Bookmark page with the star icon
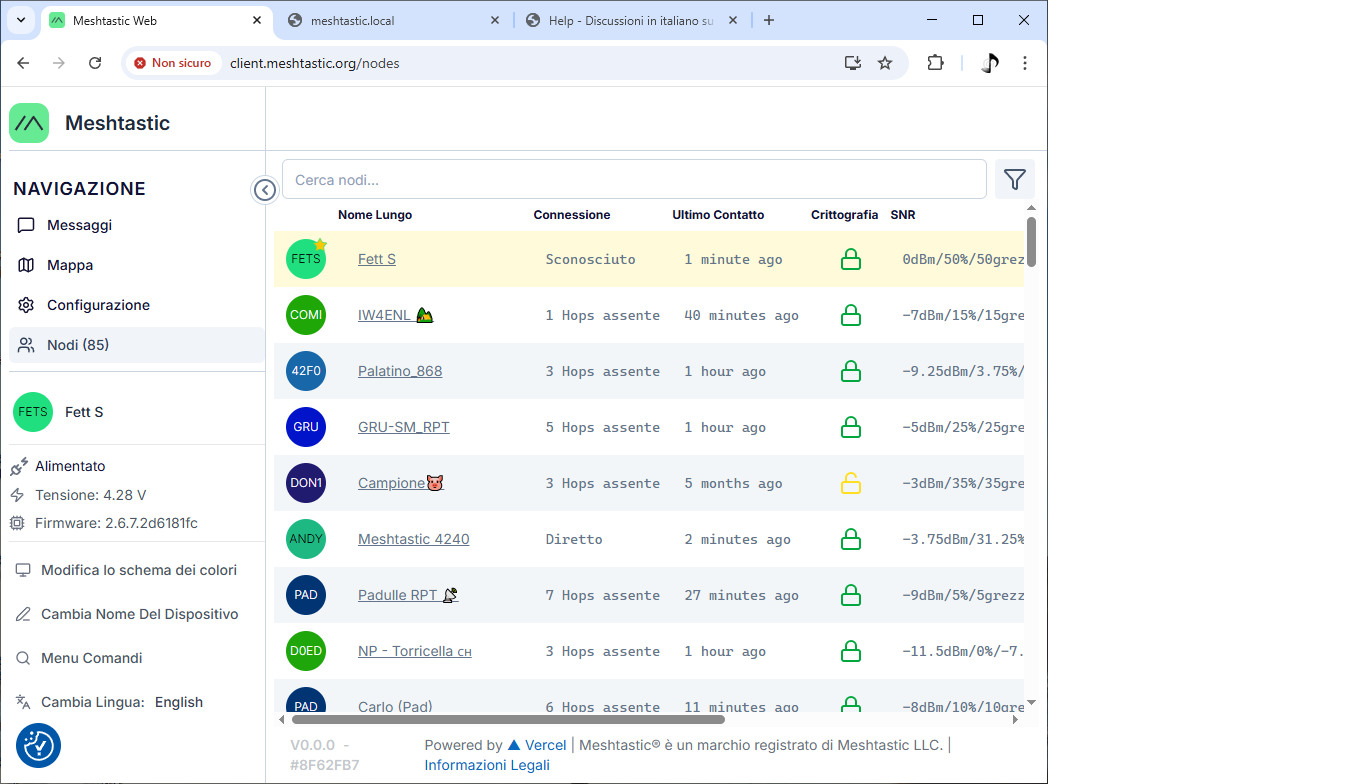This screenshot has height=784, width=1356. tap(885, 63)
